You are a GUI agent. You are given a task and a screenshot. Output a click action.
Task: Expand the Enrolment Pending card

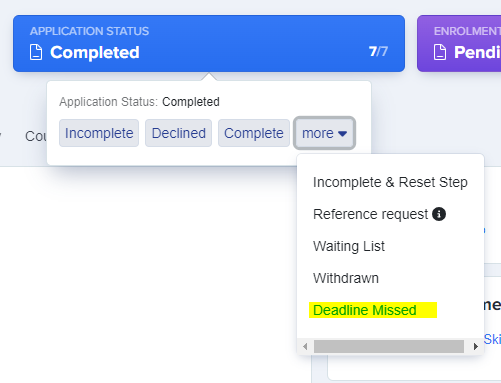[x=459, y=43]
